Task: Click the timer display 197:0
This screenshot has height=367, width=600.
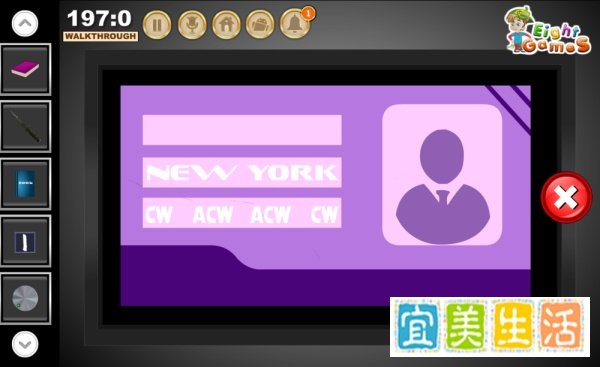Action: click(x=99, y=18)
